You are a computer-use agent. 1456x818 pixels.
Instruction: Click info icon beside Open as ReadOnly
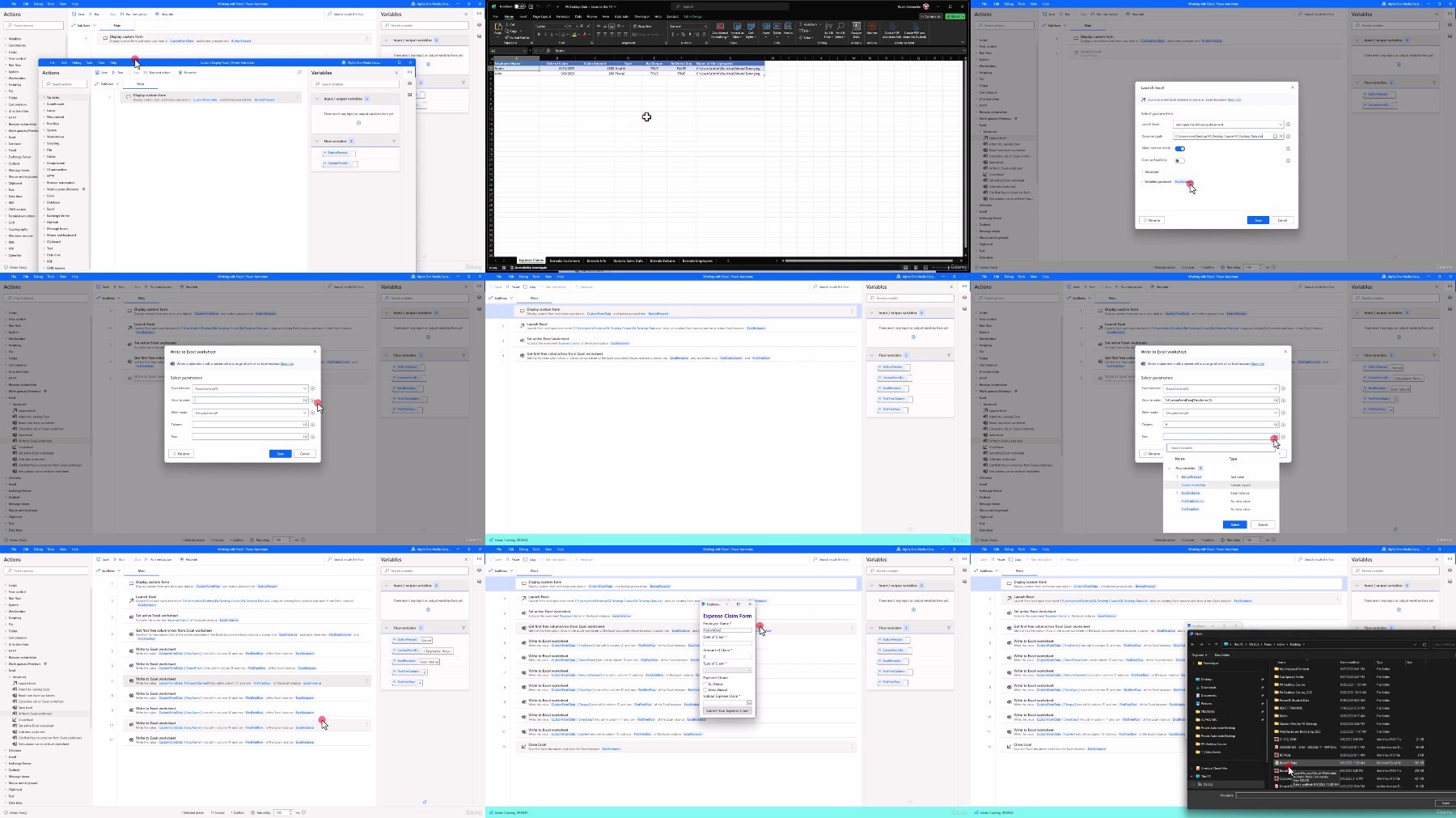click(1288, 160)
